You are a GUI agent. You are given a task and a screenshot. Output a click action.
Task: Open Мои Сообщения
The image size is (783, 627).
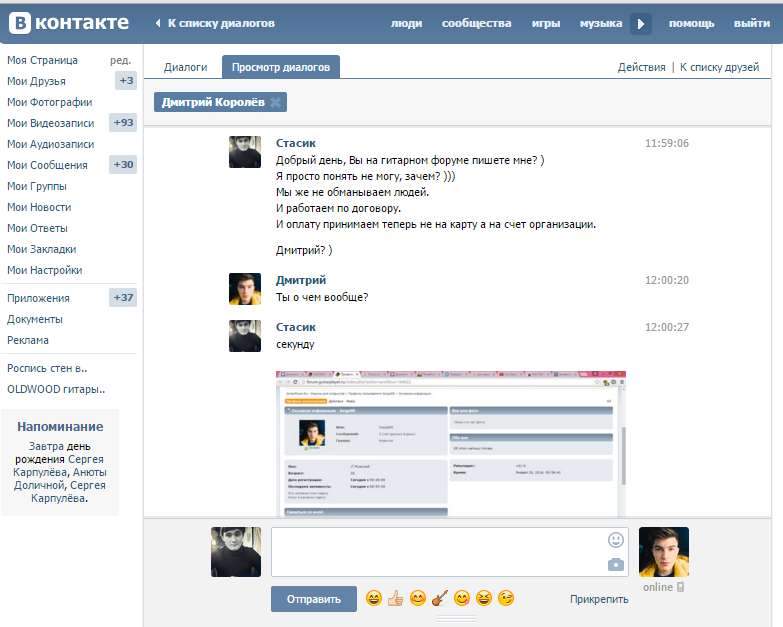click(x=47, y=165)
